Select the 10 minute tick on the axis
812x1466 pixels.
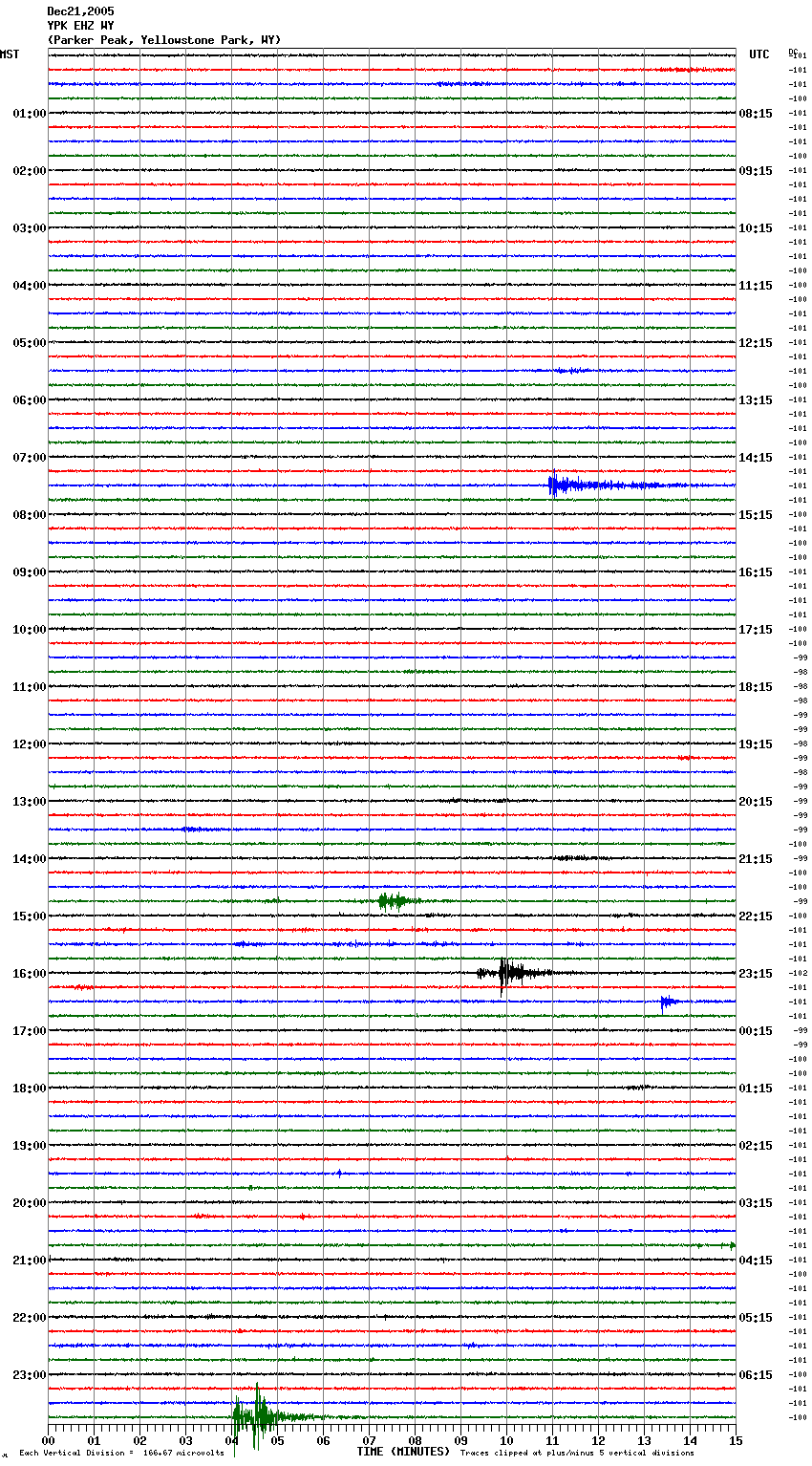pyautogui.click(x=507, y=1440)
